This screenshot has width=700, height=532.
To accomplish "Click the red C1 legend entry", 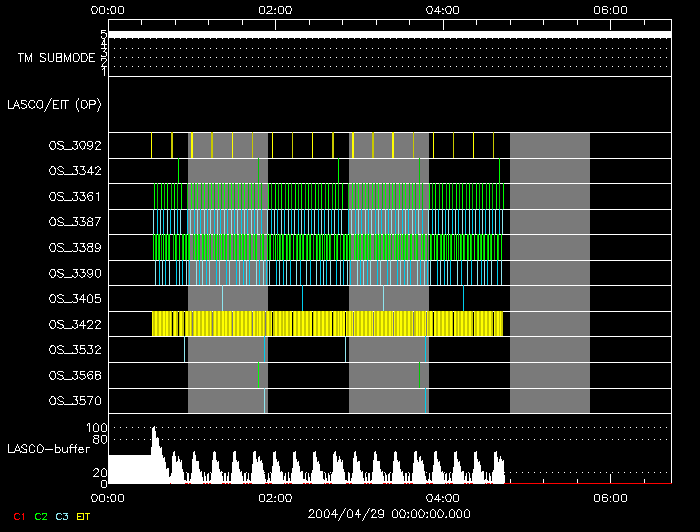I will pyautogui.click(x=18, y=516).
